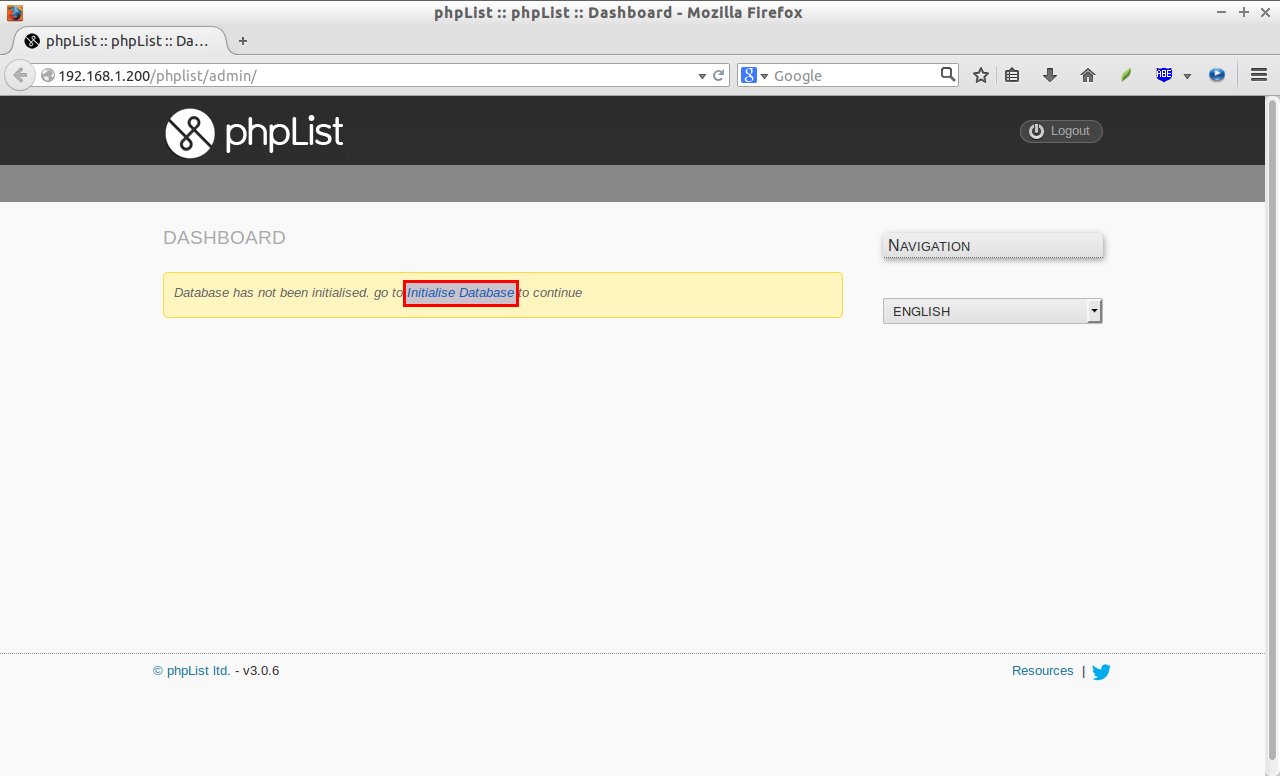The image size is (1280, 776).
Task: Open the English language dropdown
Action: [992, 311]
